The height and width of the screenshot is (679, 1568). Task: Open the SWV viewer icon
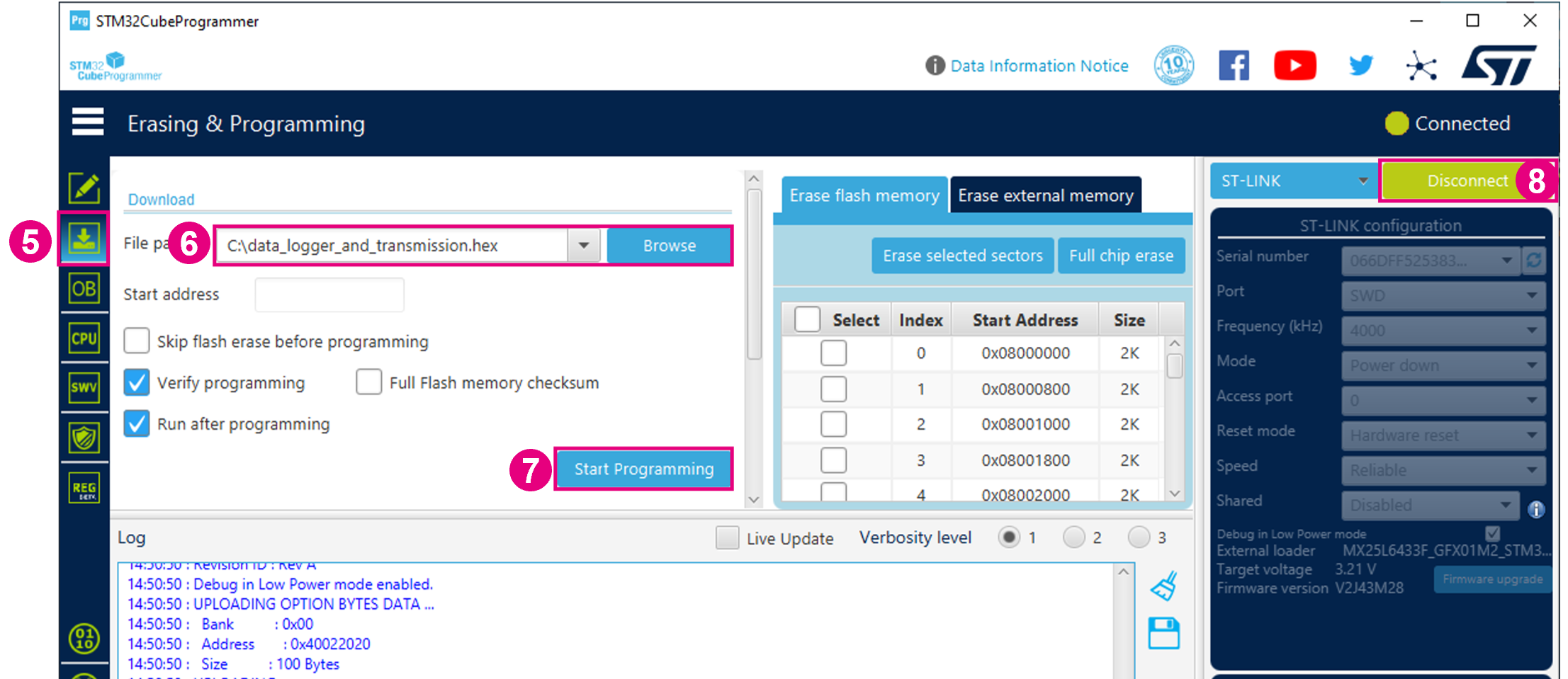coord(84,388)
